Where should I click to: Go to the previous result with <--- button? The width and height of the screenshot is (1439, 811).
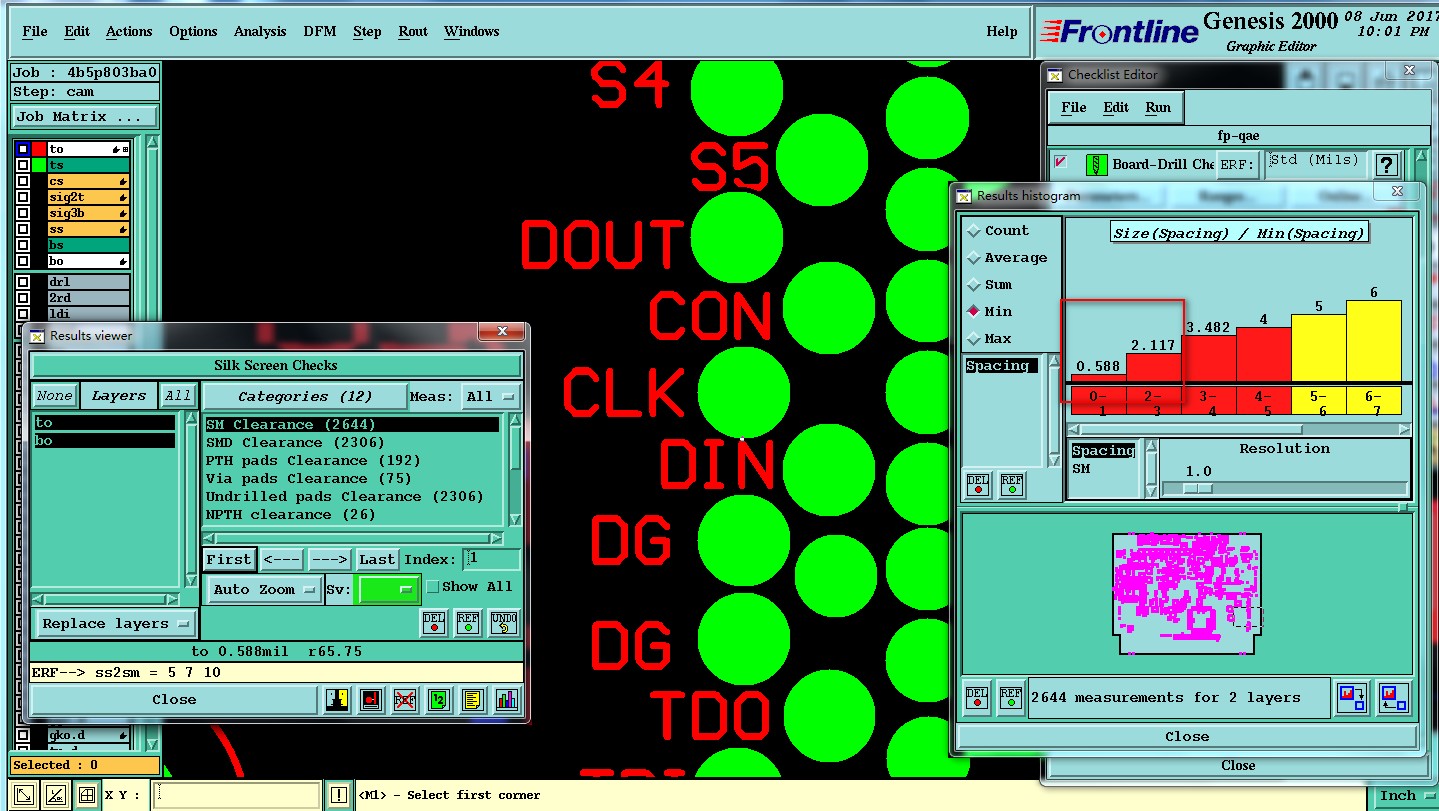tap(281, 560)
